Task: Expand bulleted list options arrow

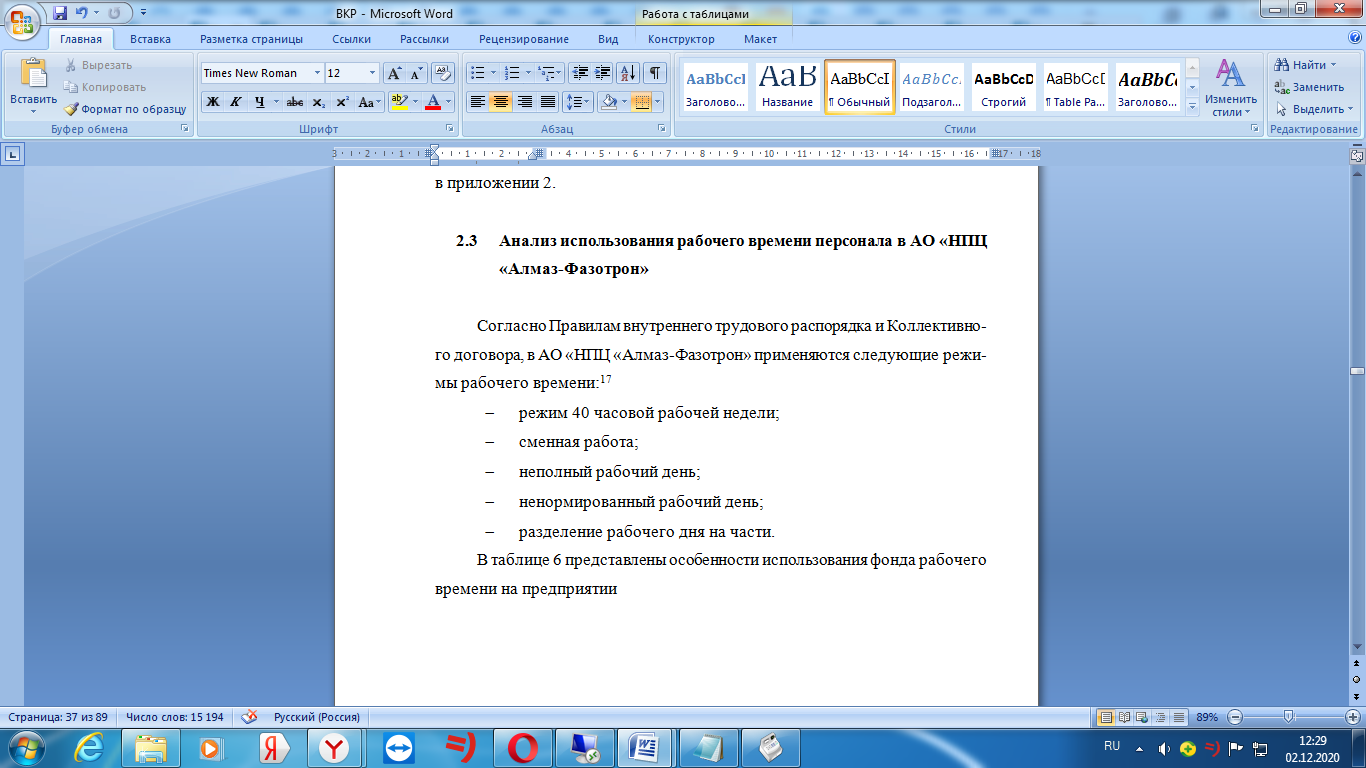Action: [x=493, y=73]
